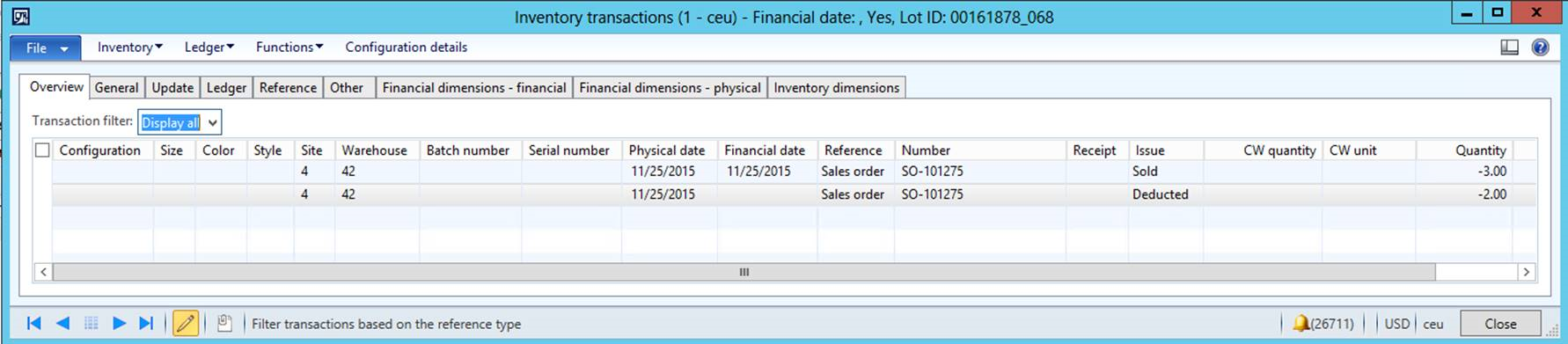Open Configuration details
The height and width of the screenshot is (344, 1568).
[x=406, y=48]
